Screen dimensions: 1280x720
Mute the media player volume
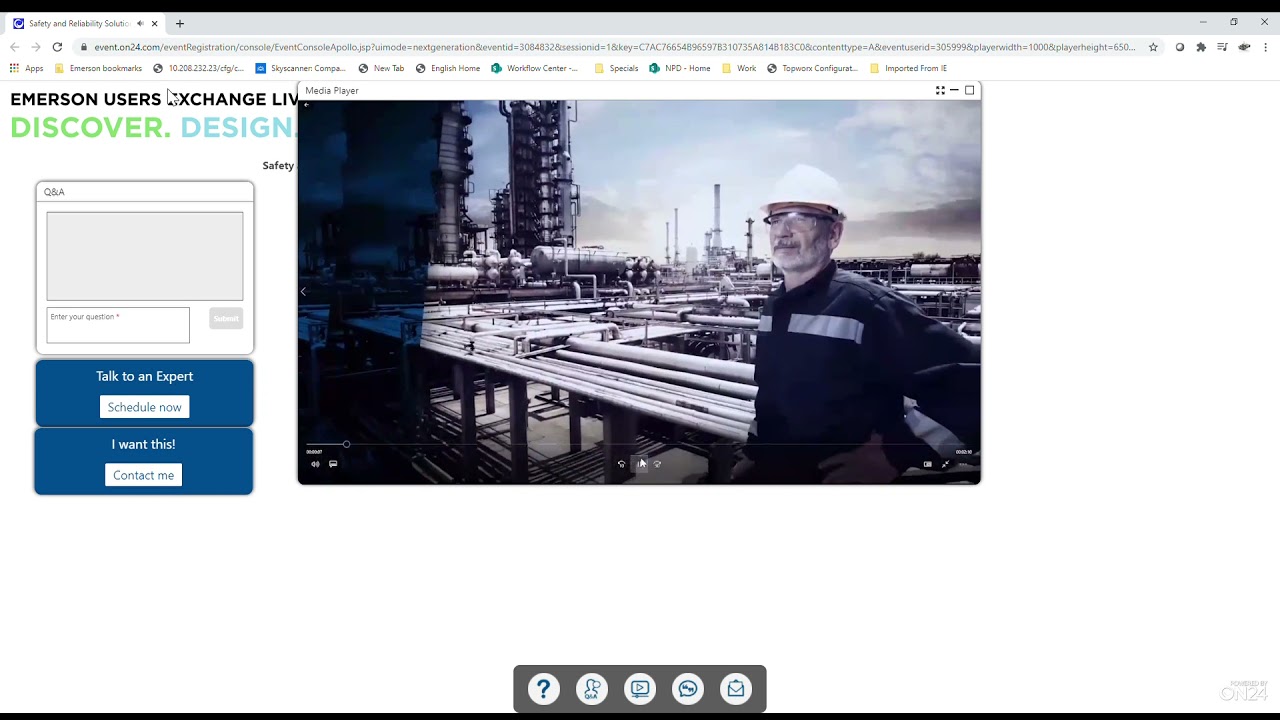tap(315, 464)
